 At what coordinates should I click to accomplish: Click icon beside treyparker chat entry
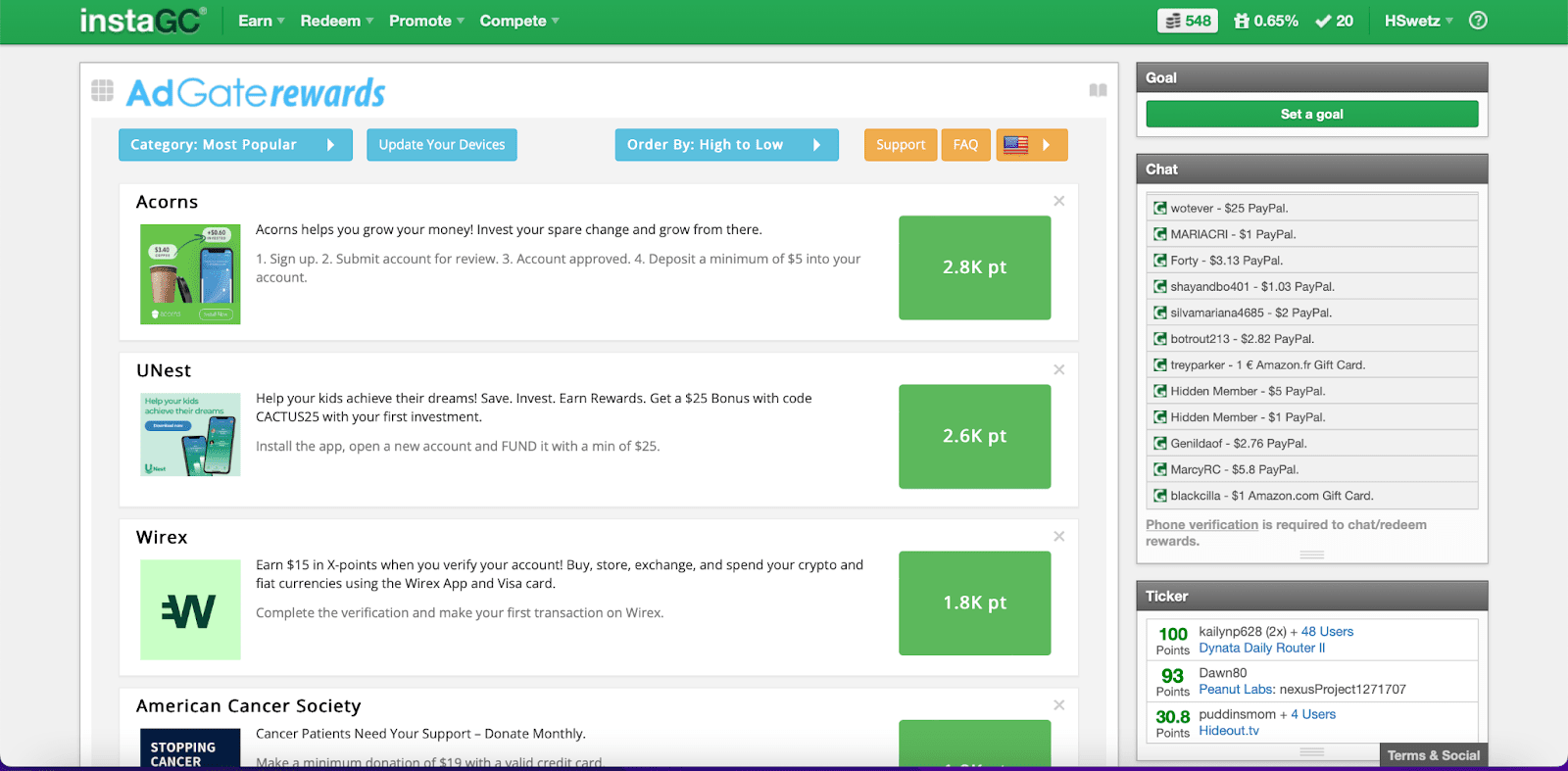(1160, 364)
